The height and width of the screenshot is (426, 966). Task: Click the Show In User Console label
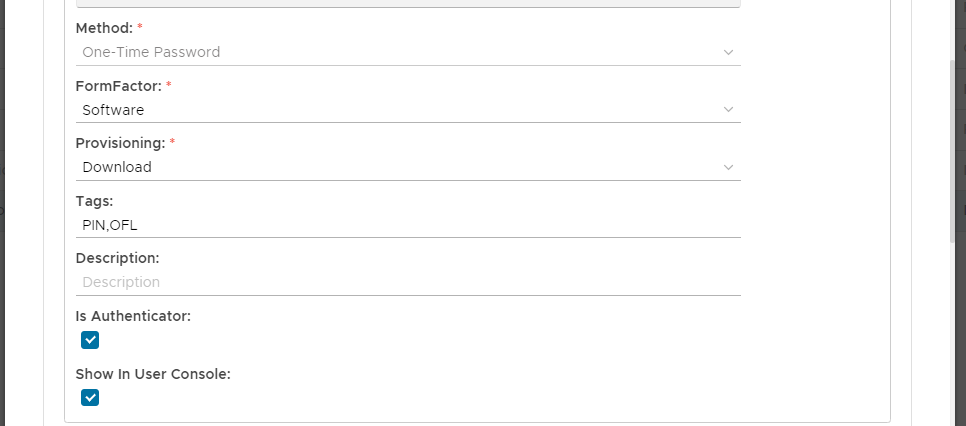click(x=153, y=374)
